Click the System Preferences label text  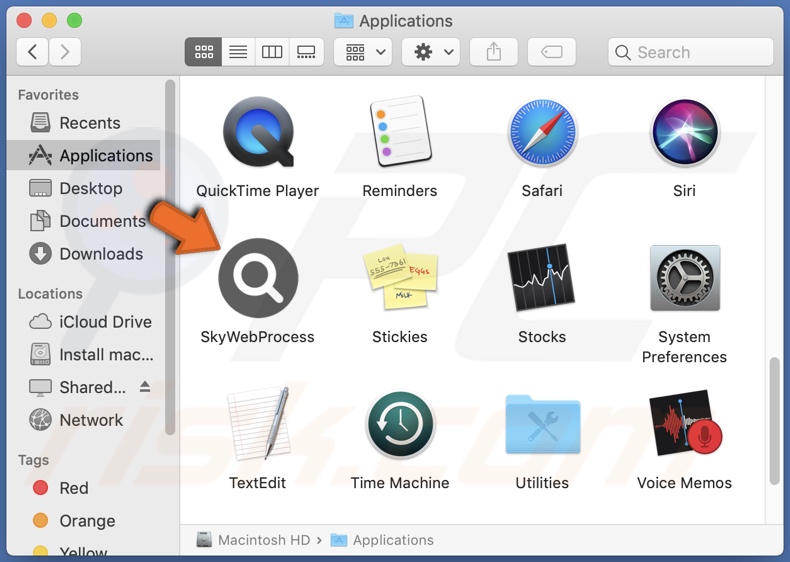pyautogui.click(x=684, y=347)
